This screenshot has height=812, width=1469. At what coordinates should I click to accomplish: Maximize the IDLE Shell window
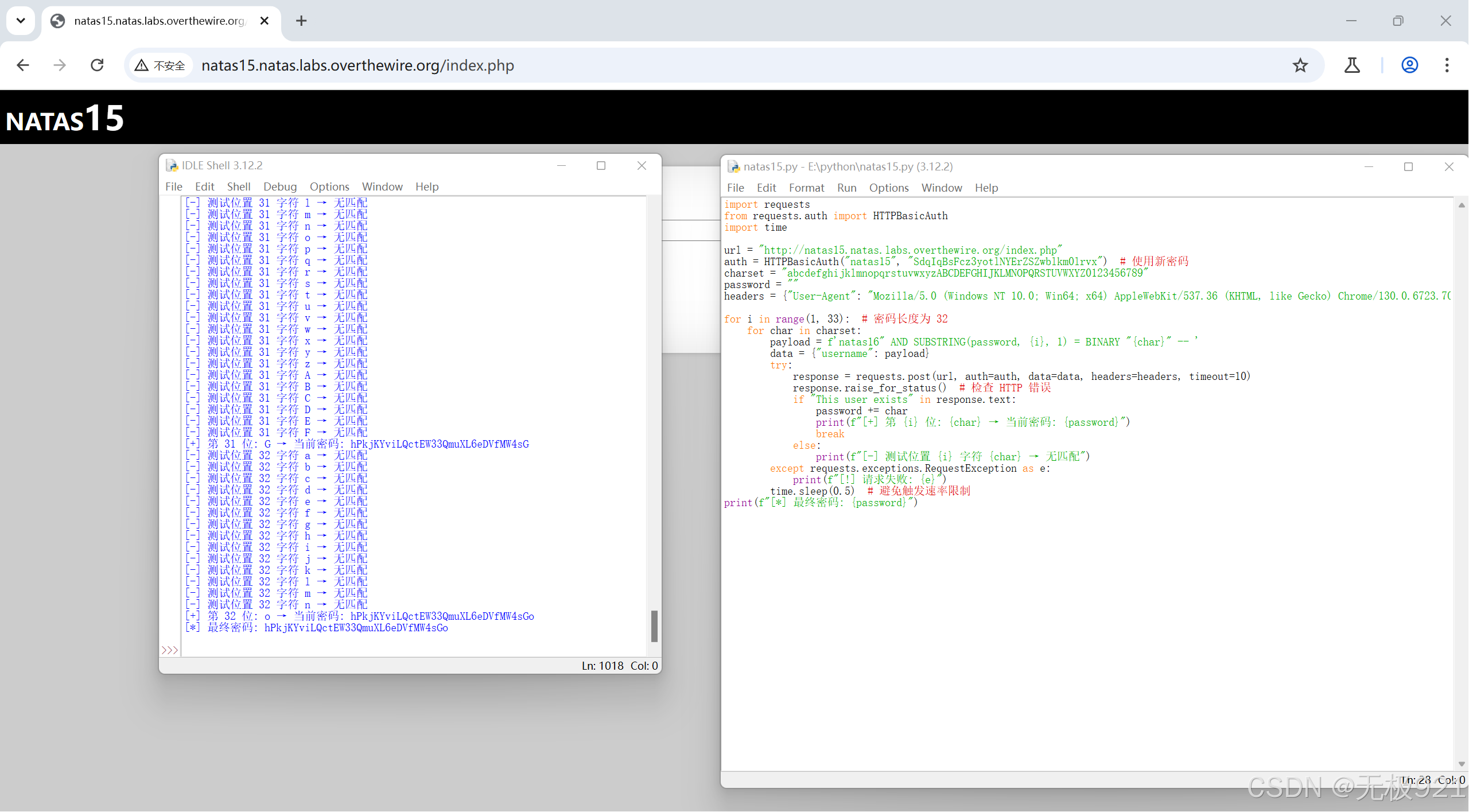[601, 166]
